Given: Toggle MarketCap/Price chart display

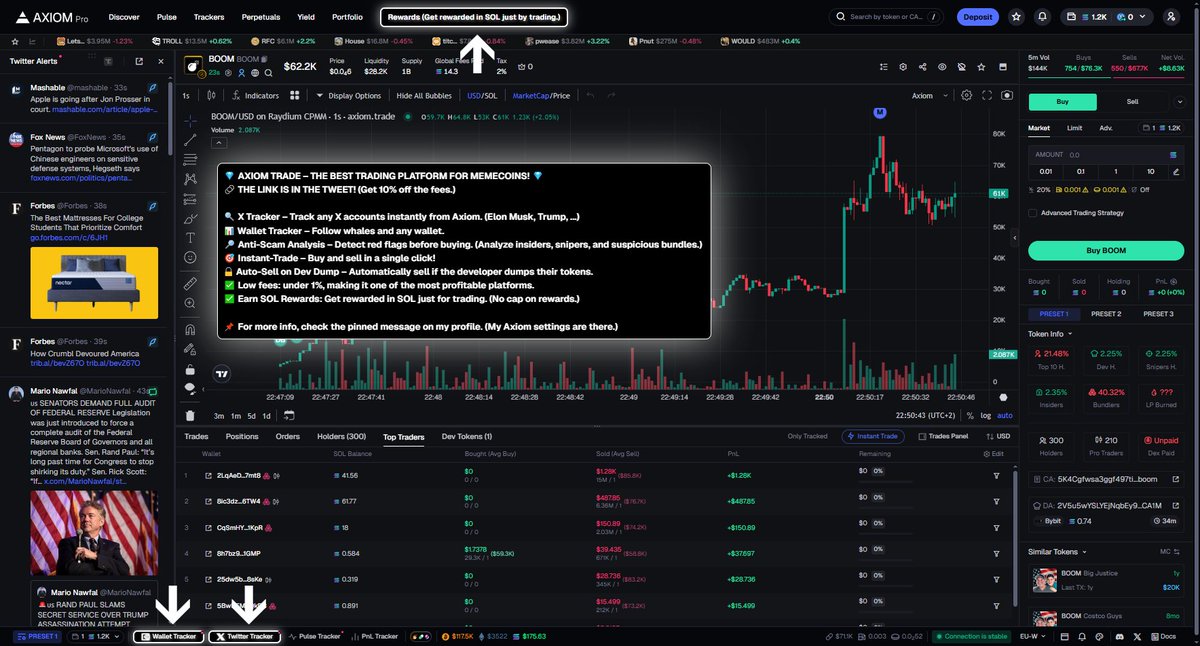Looking at the screenshot, I should coord(541,96).
